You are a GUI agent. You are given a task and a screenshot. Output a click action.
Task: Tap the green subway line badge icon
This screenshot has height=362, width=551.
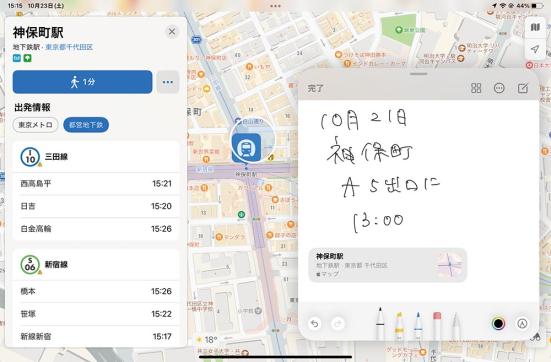tap(27, 58)
